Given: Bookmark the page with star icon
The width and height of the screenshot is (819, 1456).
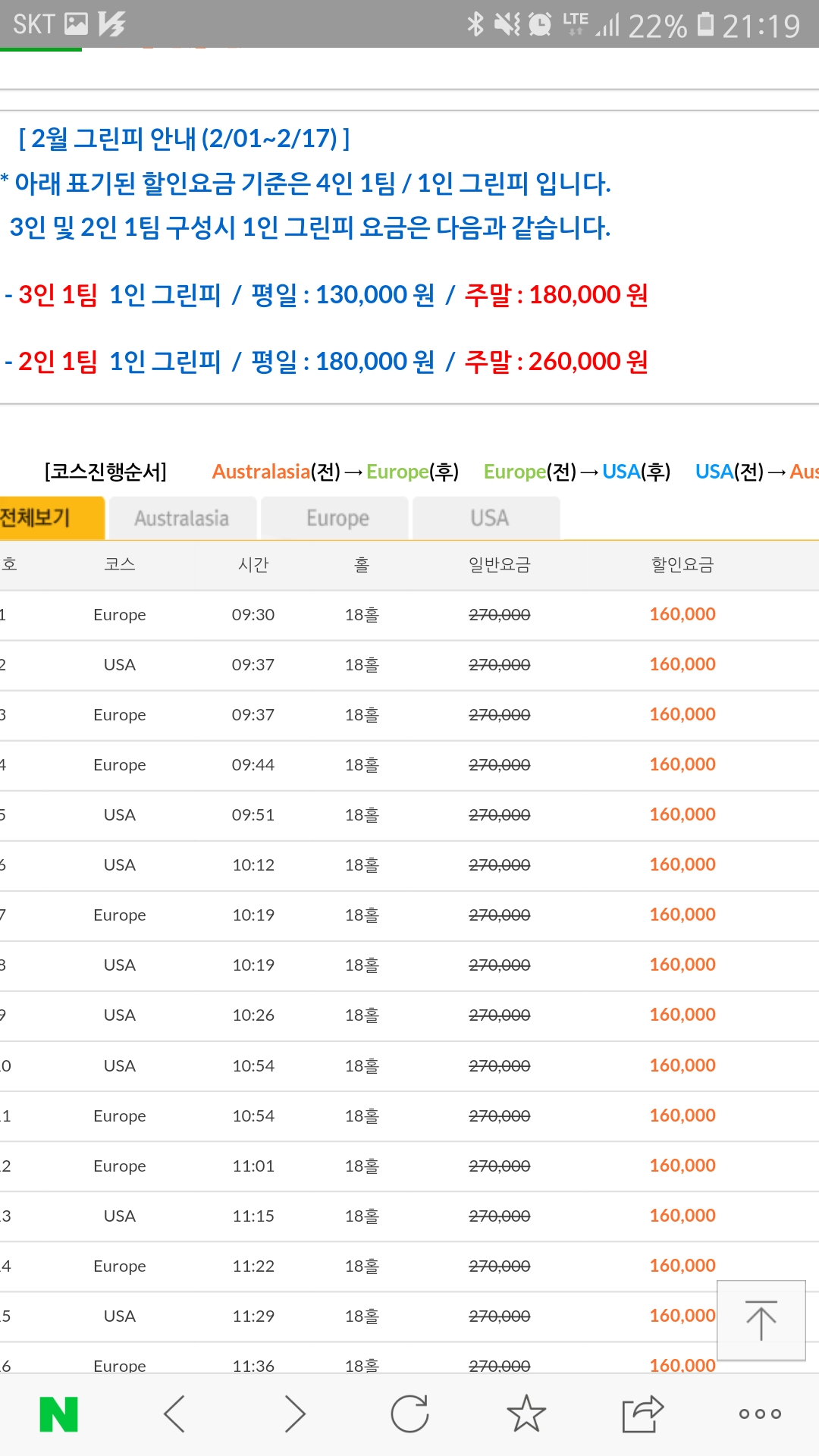Looking at the screenshot, I should pyautogui.click(x=526, y=1414).
